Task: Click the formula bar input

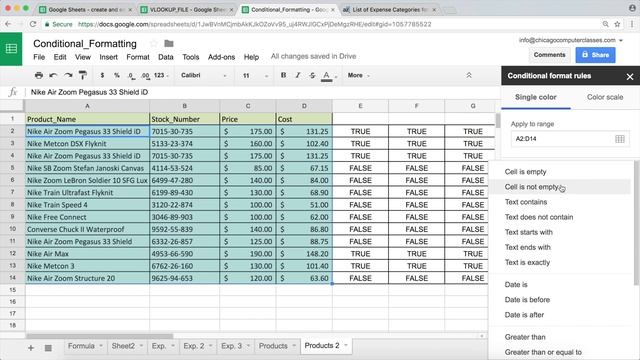Action: (261, 92)
